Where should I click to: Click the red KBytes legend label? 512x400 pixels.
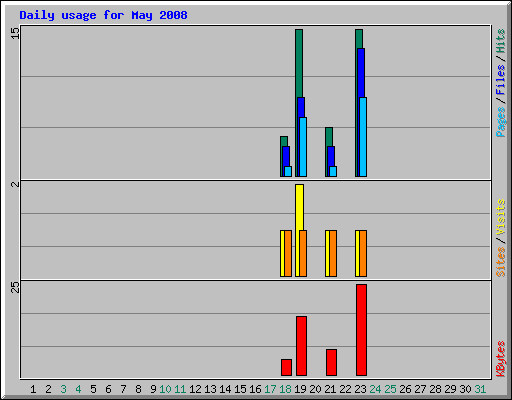500,359
